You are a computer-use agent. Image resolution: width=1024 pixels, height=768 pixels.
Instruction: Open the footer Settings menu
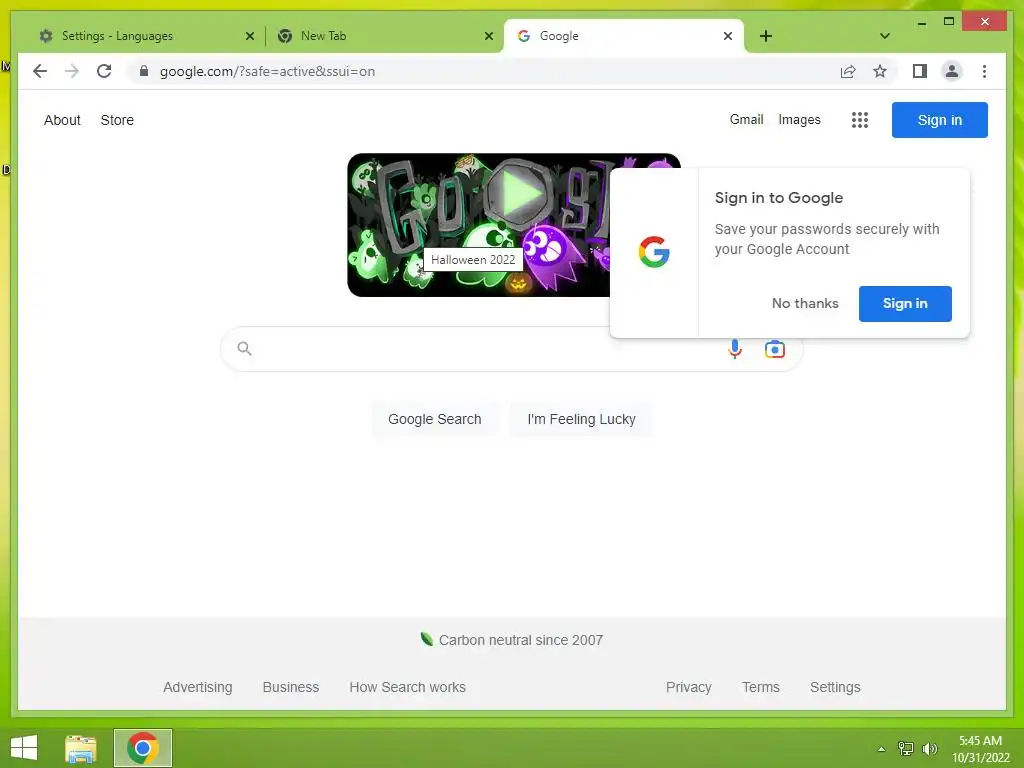(835, 687)
